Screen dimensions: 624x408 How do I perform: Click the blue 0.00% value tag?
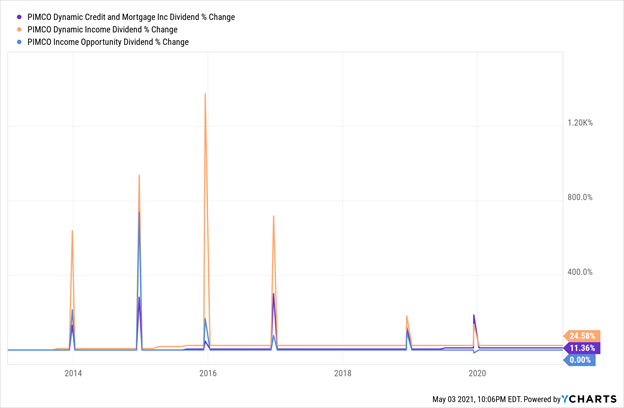(579, 360)
